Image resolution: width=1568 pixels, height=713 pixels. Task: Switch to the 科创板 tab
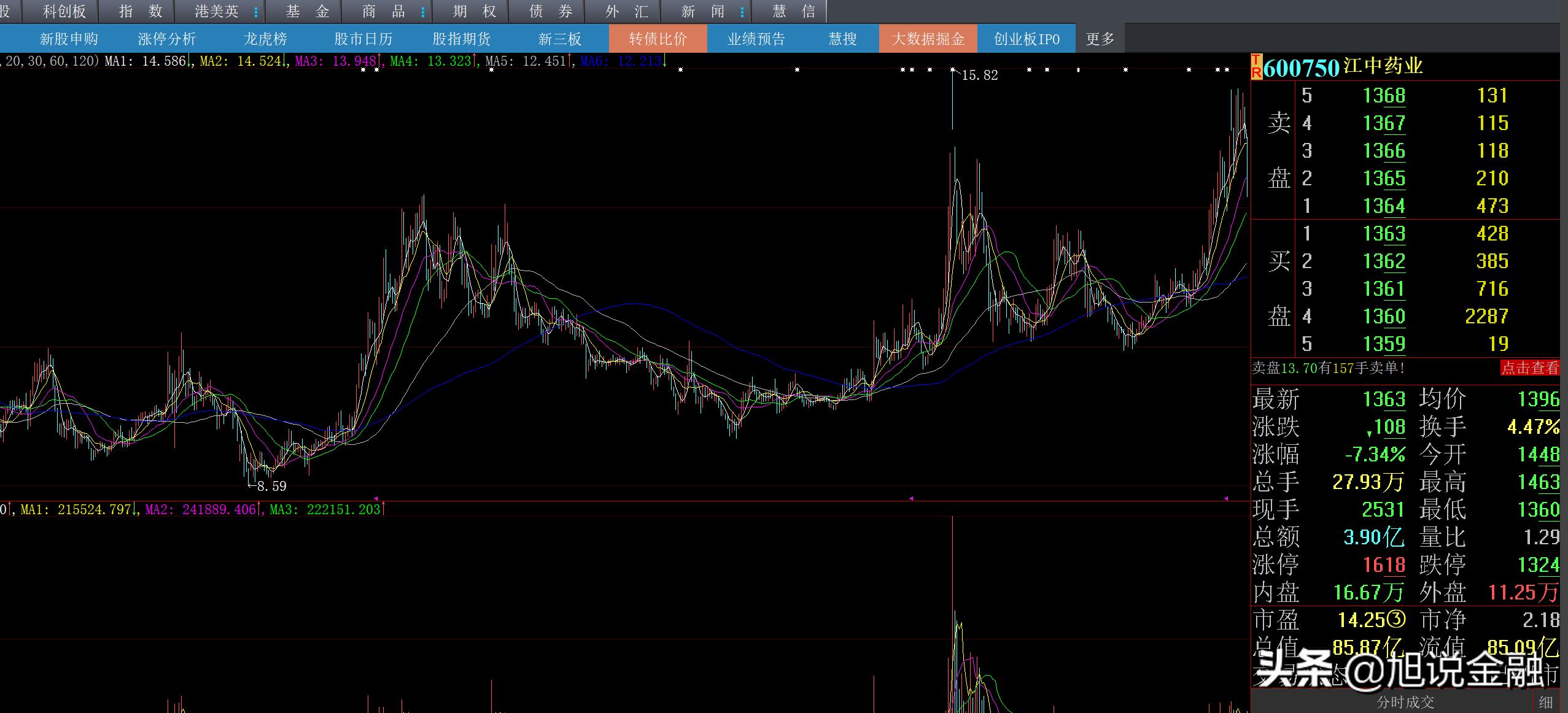click(64, 12)
